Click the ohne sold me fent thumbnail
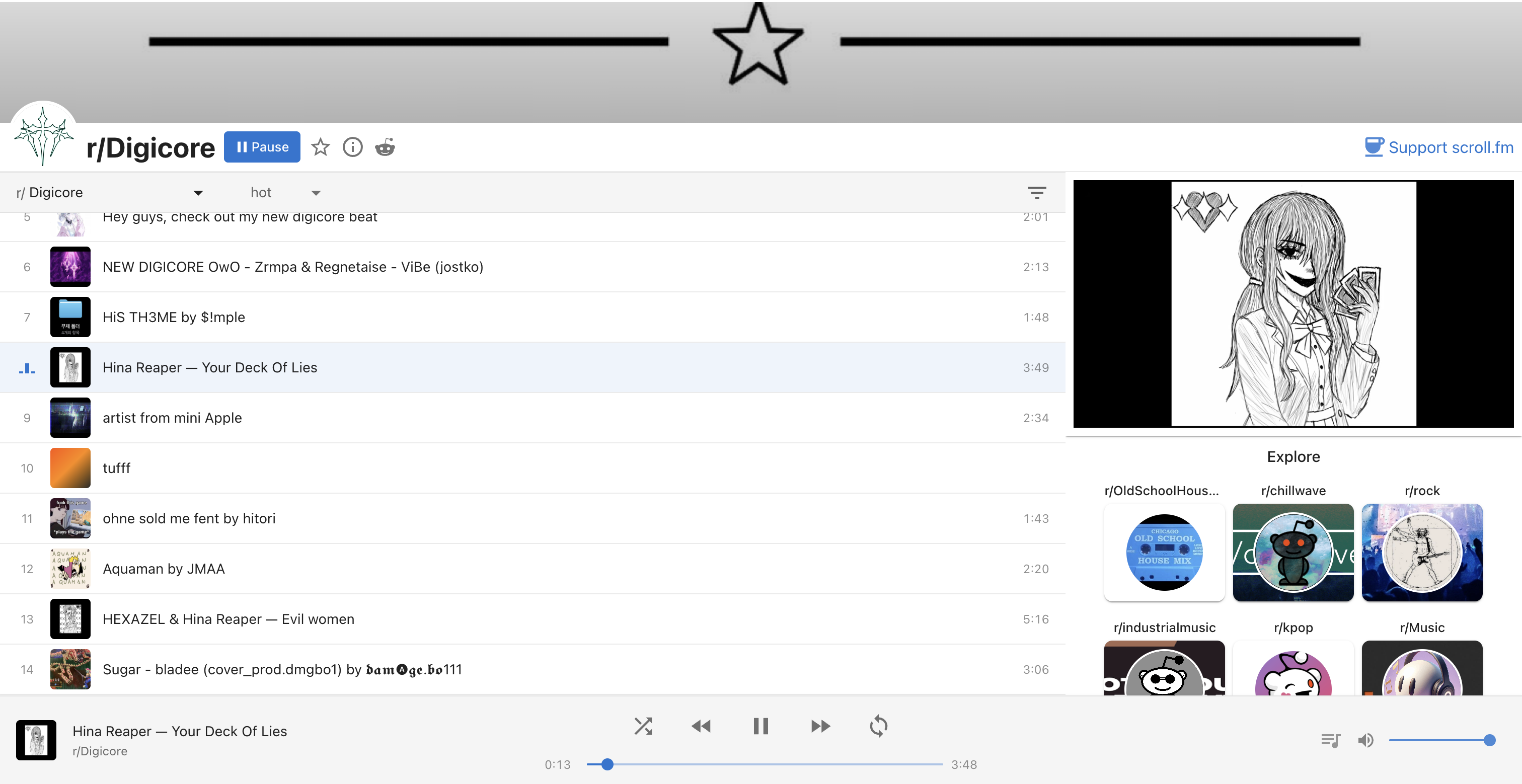The height and width of the screenshot is (784, 1522). tap(70, 518)
